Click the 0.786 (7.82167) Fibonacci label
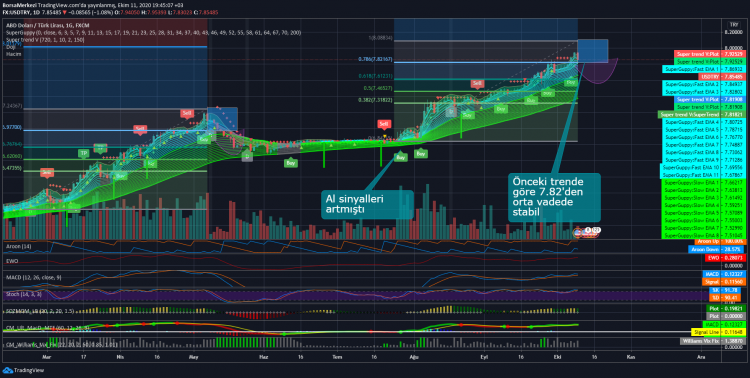750x378 pixels. pos(375,59)
